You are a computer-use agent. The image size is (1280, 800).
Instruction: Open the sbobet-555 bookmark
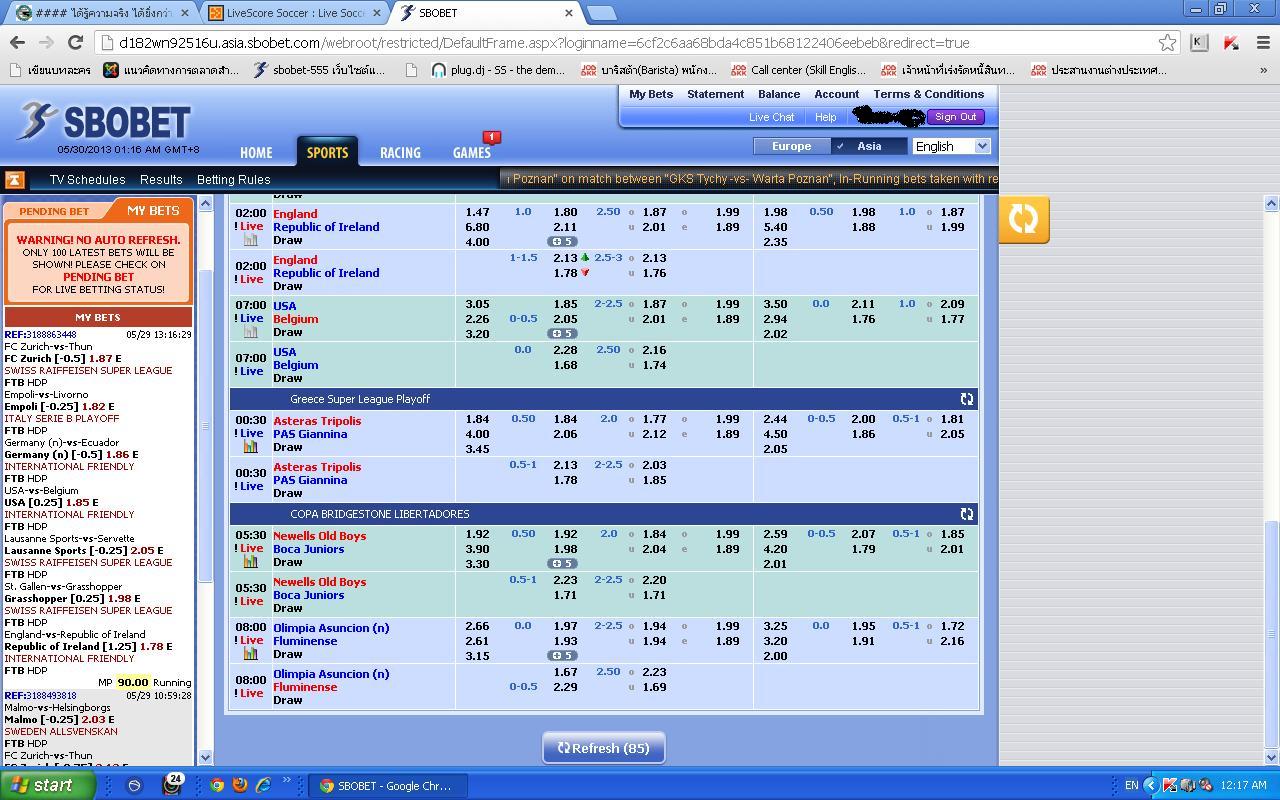point(319,70)
